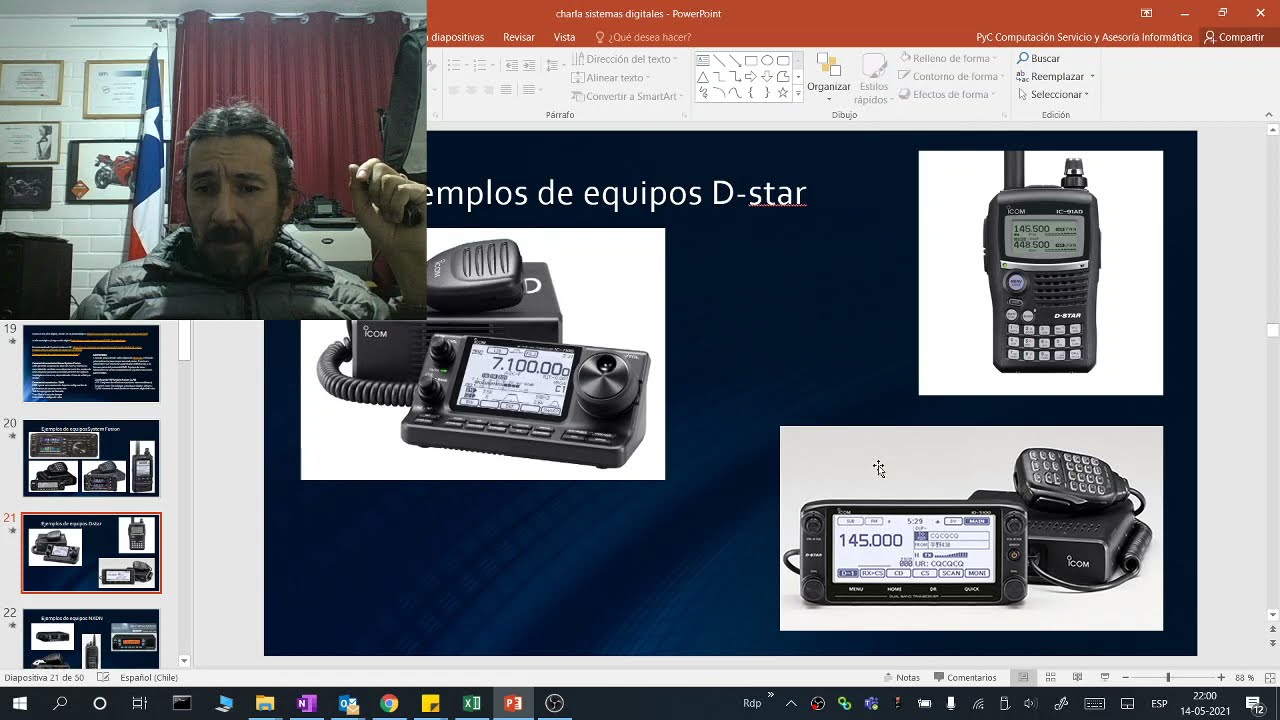The width and height of the screenshot is (1280, 720).
Task: Expand the shapes gallery More arrow
Action: [x=798, y=94]
